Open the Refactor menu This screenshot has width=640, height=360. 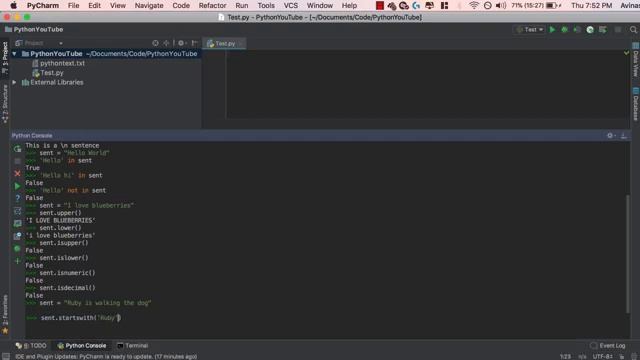click(x=212, y=5)
